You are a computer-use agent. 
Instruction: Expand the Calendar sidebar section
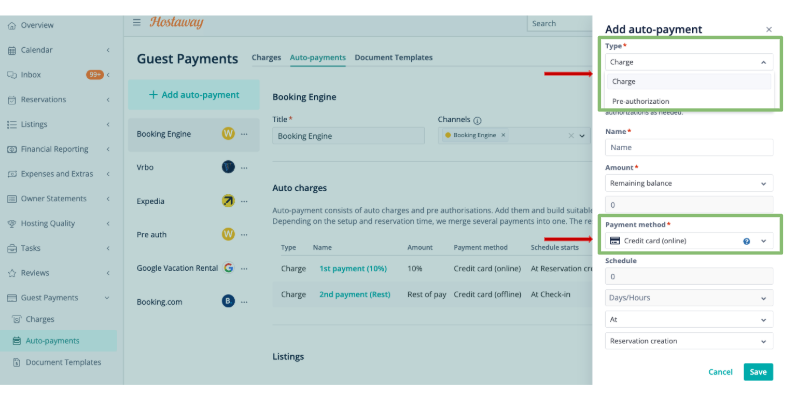point(108,50)
